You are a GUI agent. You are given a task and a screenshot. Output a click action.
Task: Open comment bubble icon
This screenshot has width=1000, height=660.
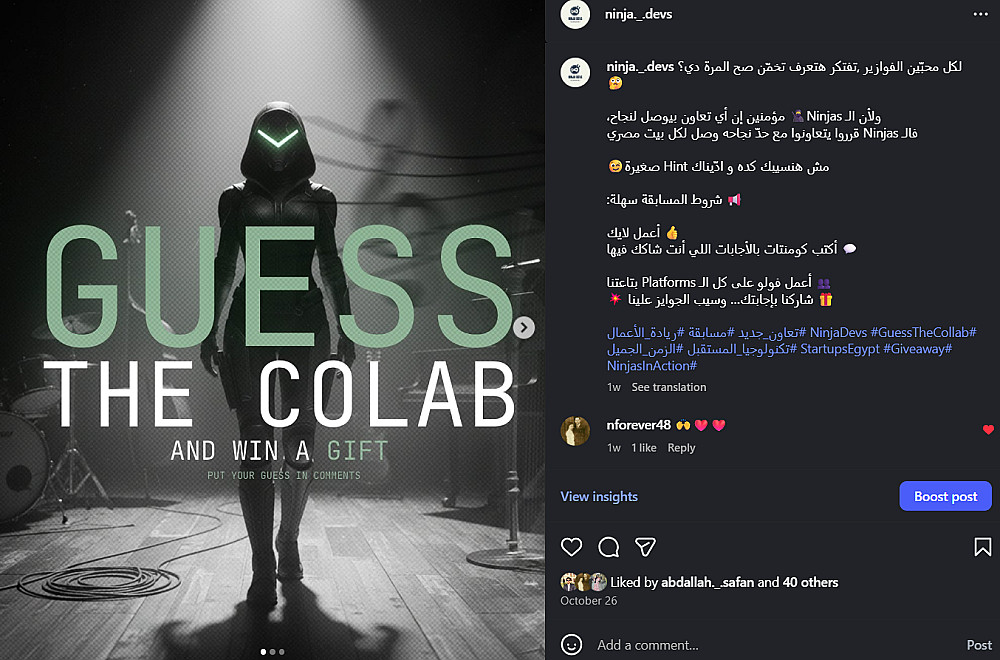(608, 546)
